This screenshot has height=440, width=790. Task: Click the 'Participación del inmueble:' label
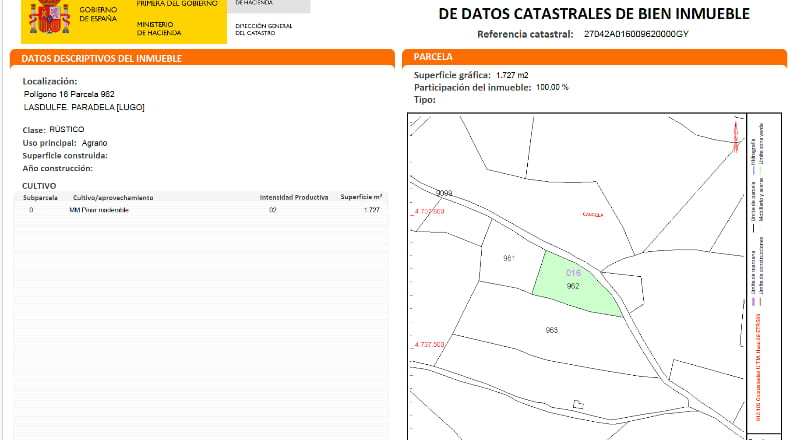coord(472,87)
